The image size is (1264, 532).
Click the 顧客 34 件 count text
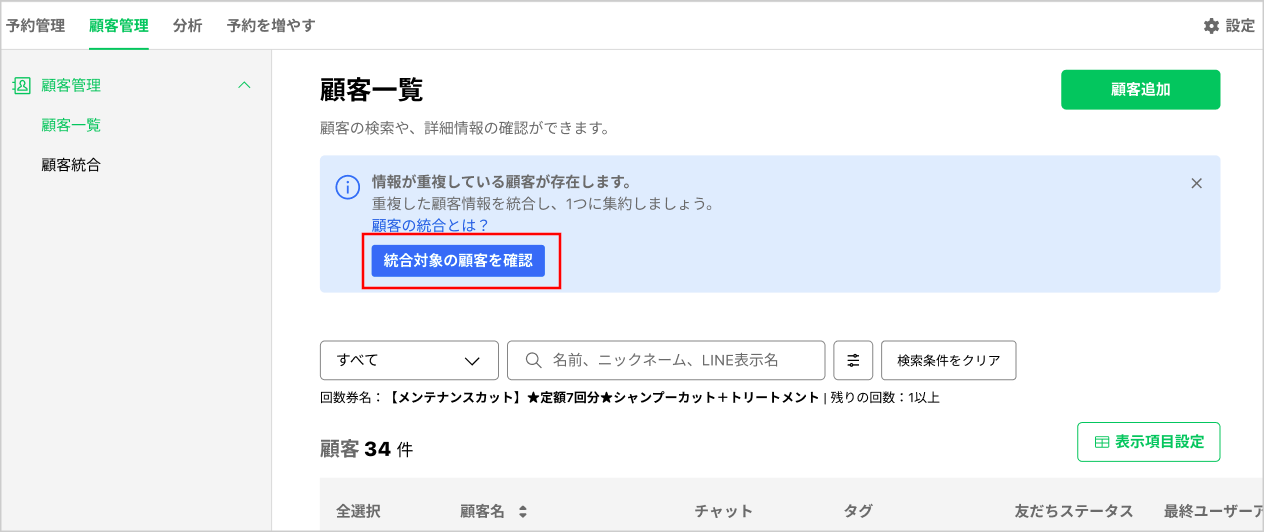click(x=366, y=449)
